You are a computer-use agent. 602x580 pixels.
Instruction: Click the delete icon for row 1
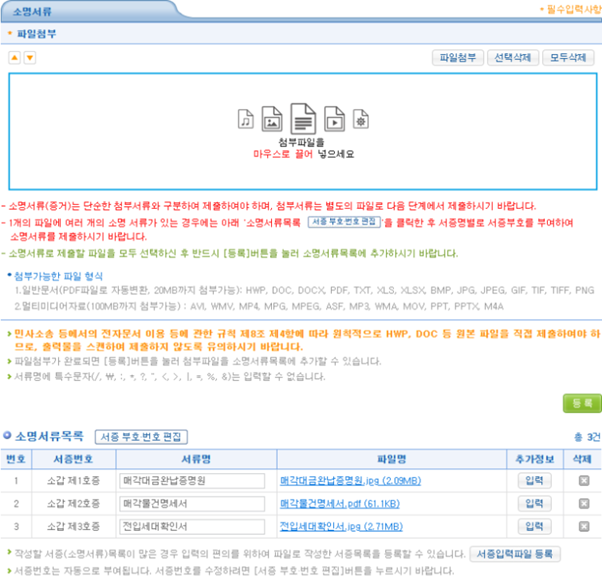583,481
